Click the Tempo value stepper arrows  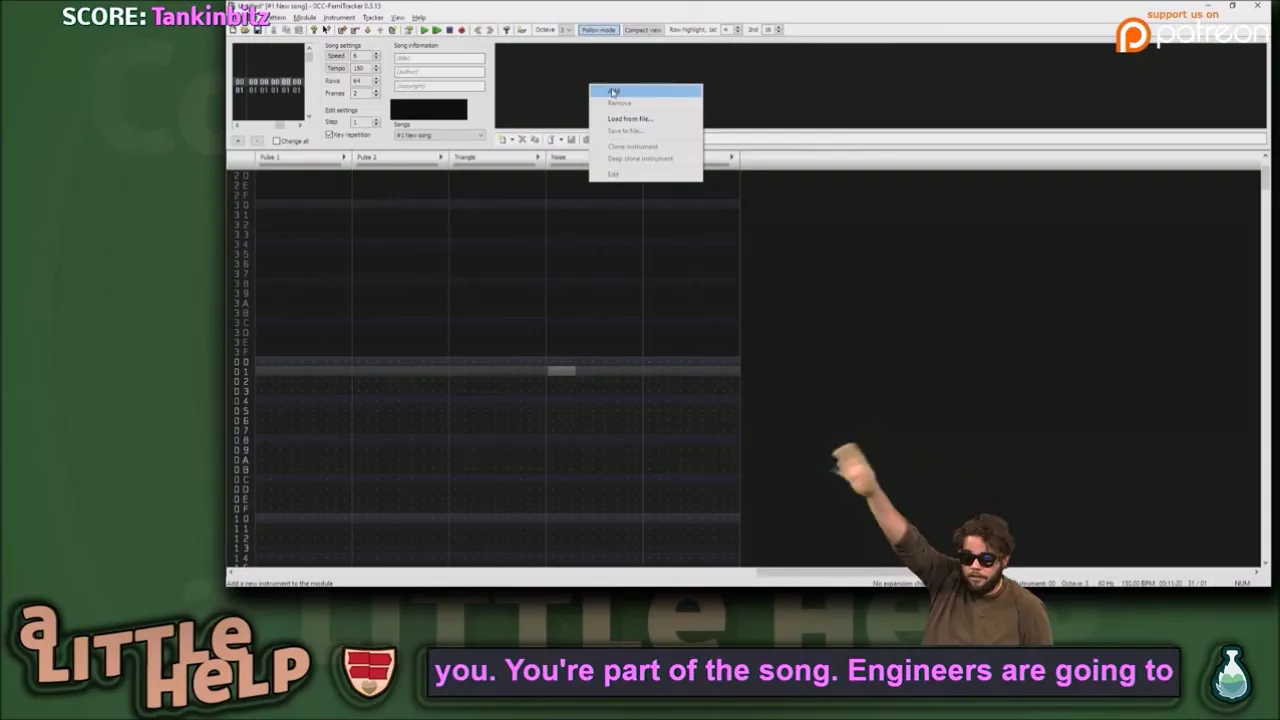point(376,68)
